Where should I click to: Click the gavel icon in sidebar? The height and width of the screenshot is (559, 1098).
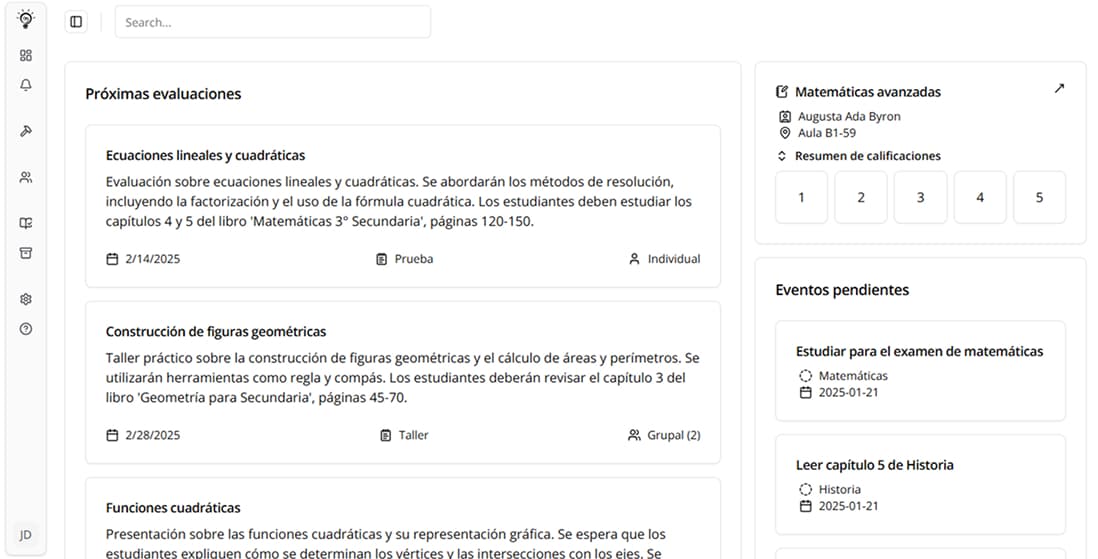click(26, 131)
